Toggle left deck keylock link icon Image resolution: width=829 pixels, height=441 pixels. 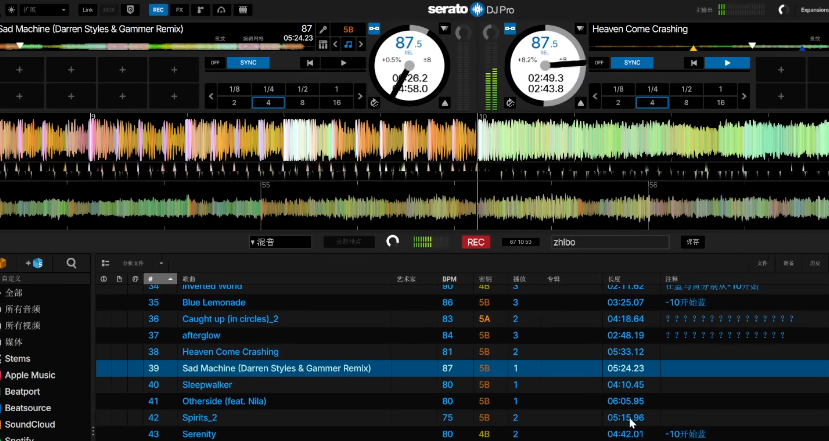click(374, 29)
